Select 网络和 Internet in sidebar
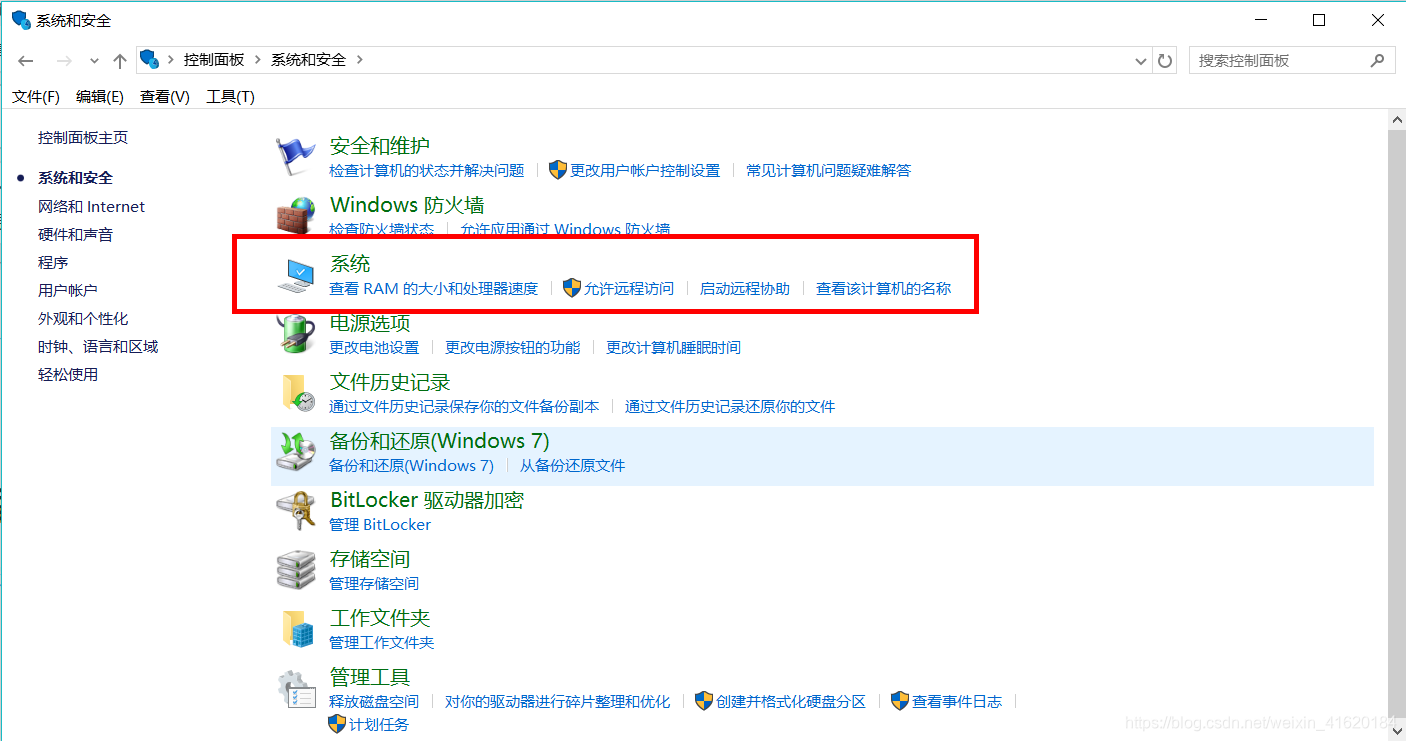1406x741 pixels. coord(91,206)
